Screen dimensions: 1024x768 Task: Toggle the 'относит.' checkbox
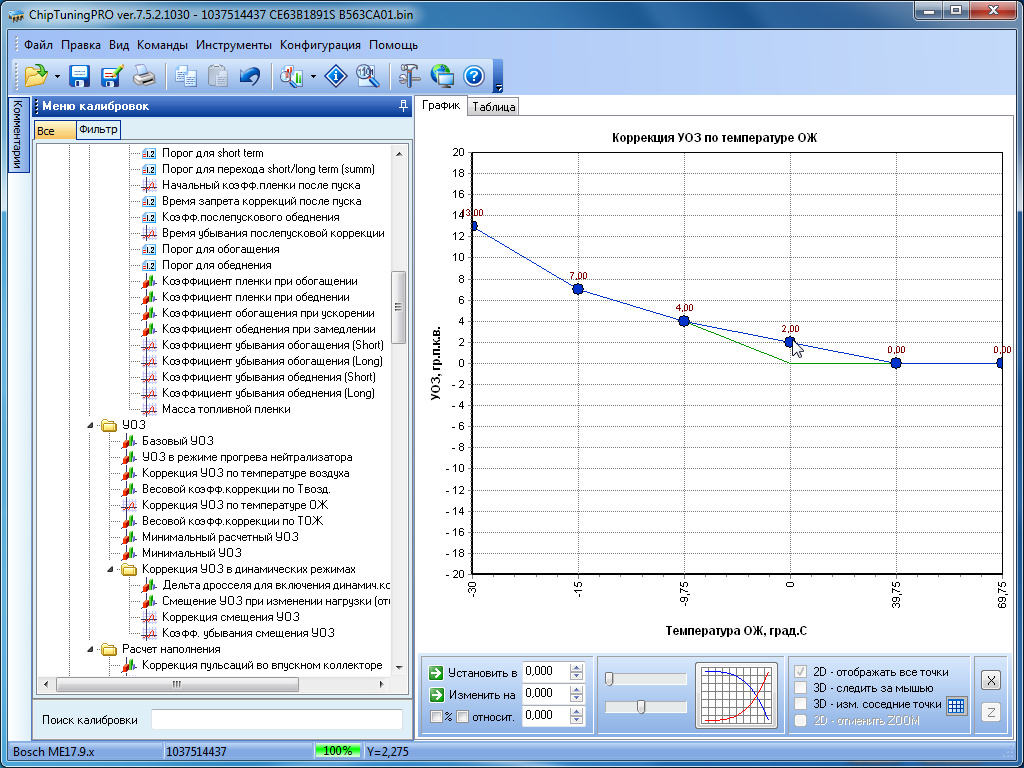click(x=463, y=716)
